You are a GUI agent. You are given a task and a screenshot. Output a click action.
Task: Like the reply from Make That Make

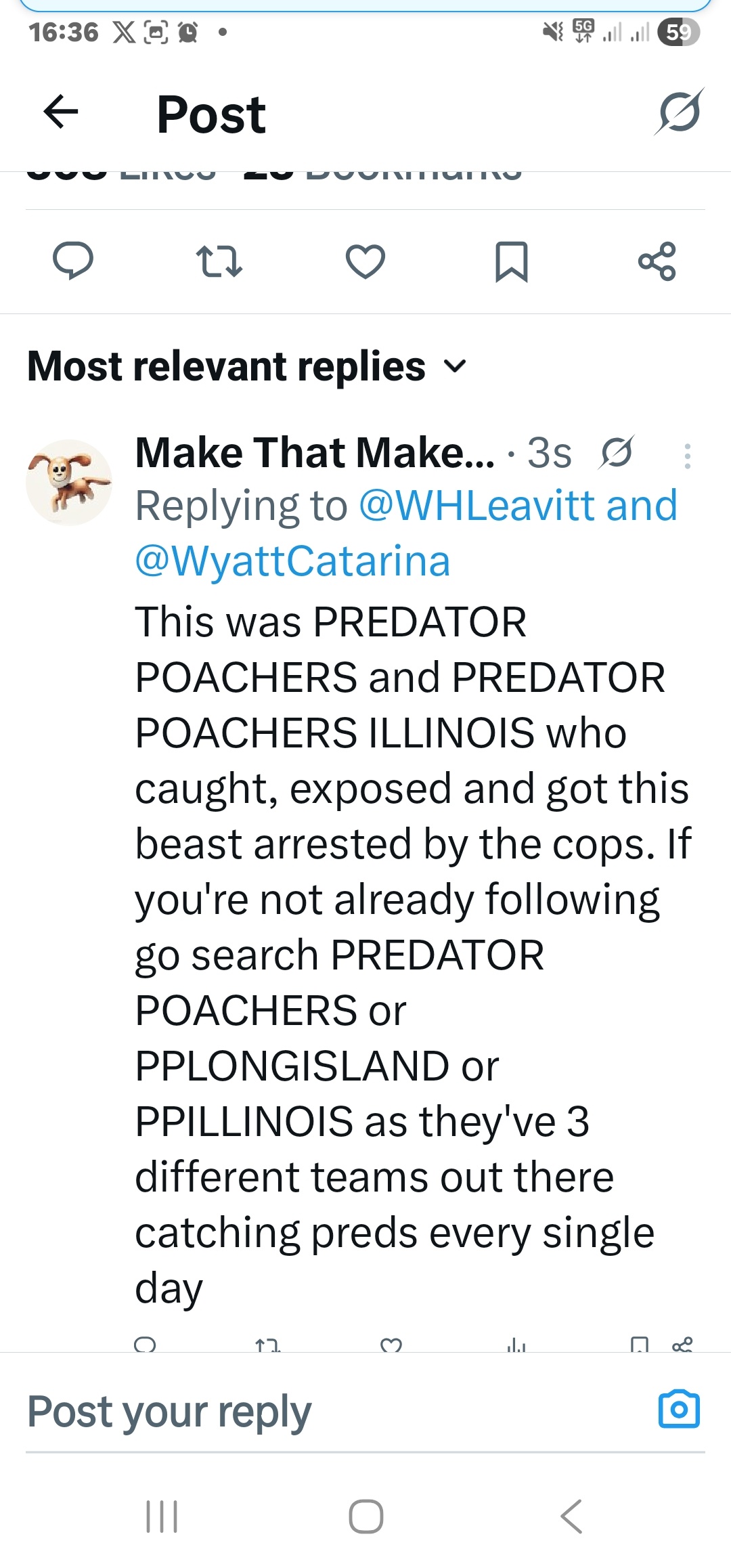[x=391, y=1344]
